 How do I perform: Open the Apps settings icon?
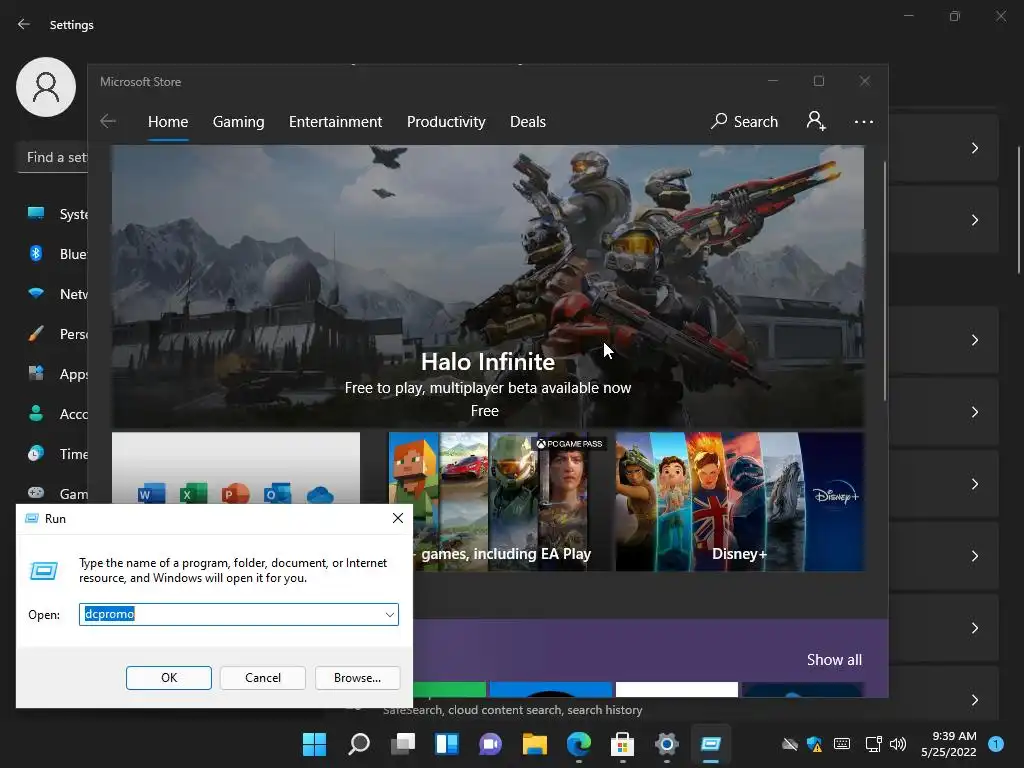tap(36, 374)
